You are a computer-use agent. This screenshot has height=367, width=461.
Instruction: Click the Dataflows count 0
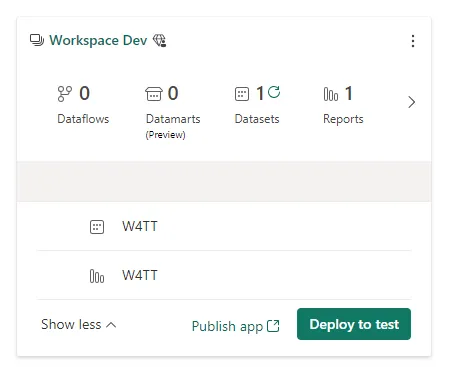click(x=84, y=93)
